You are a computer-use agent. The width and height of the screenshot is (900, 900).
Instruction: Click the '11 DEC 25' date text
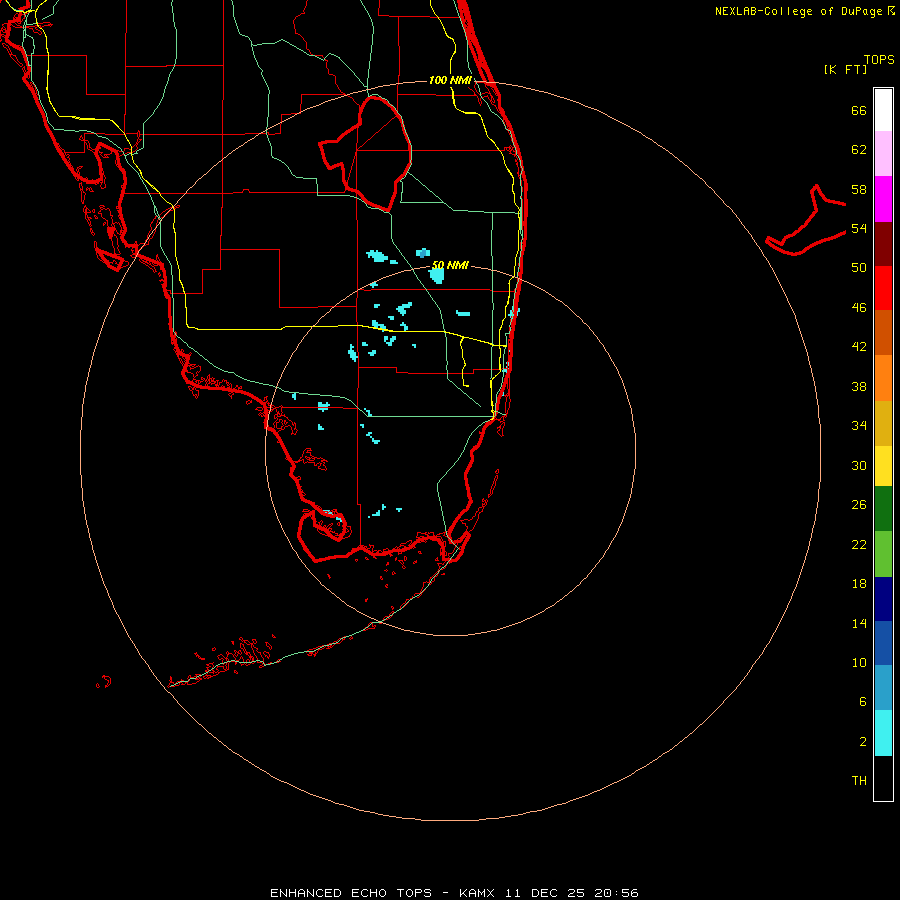545,893
